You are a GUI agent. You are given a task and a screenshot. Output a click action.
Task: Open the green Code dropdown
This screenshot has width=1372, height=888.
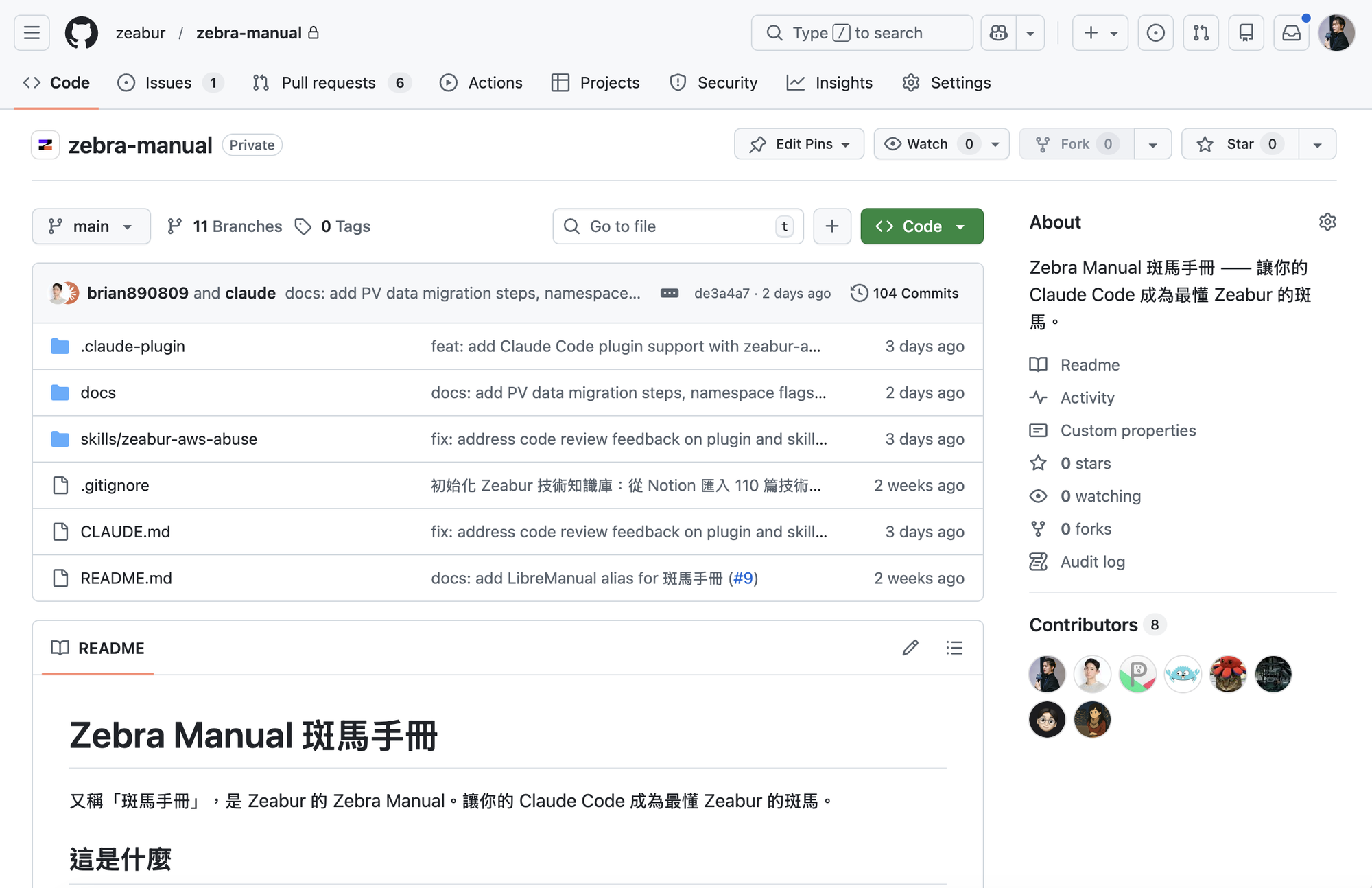tap(922, 226)
